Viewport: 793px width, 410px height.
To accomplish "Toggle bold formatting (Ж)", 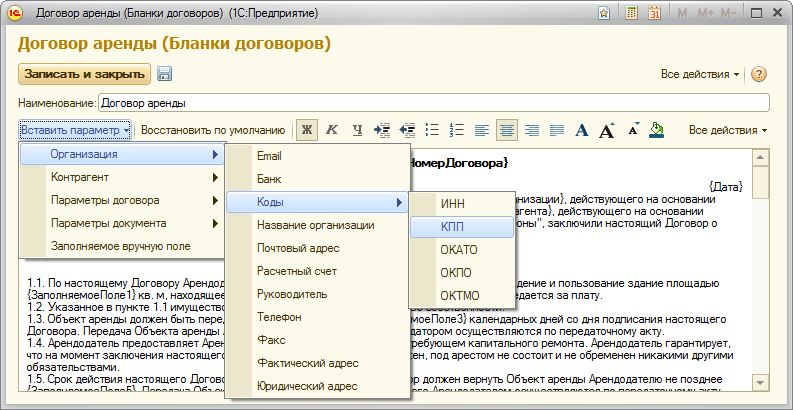I will point(307,130).
